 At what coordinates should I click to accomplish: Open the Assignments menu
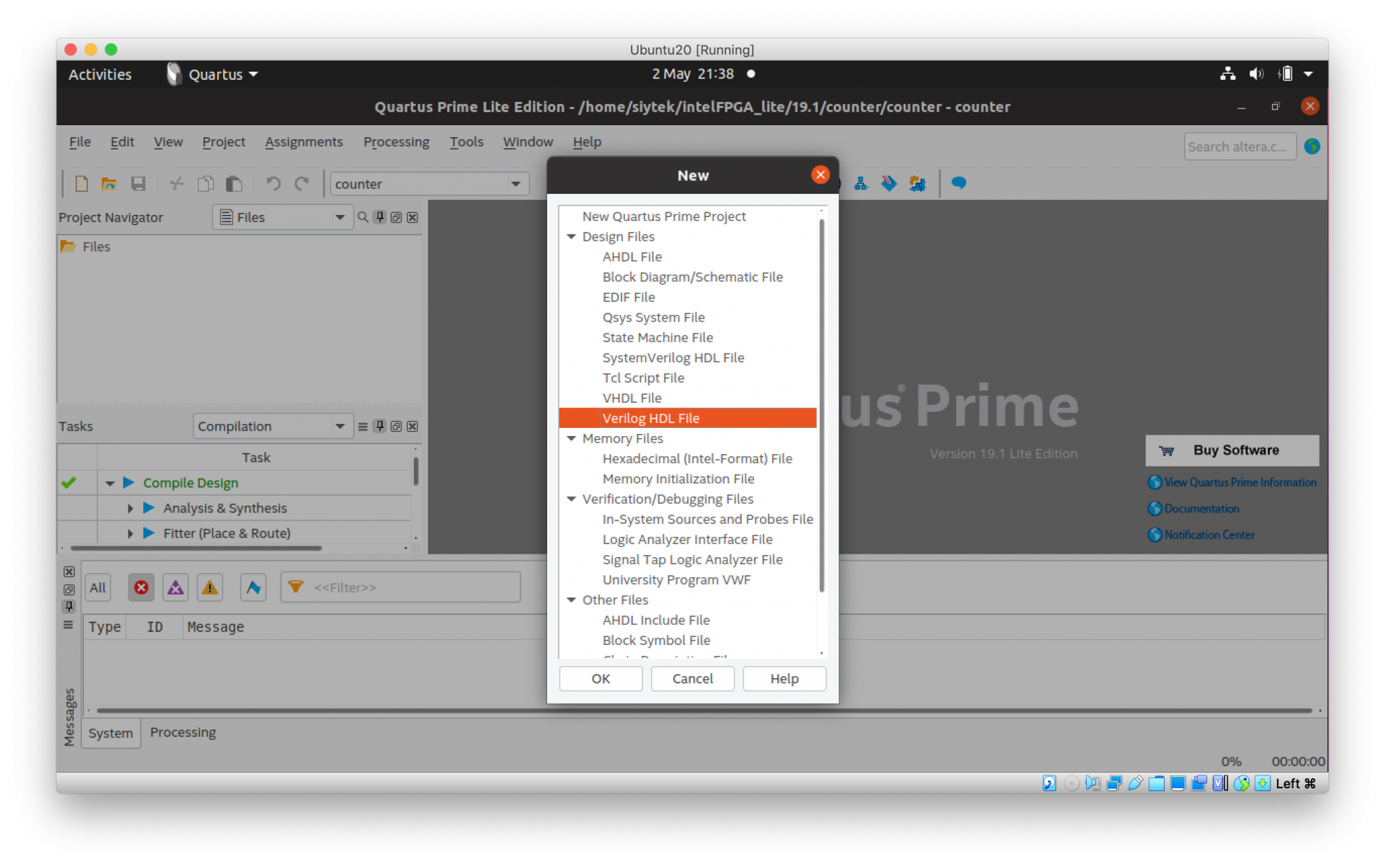click(x=304, y=142)
